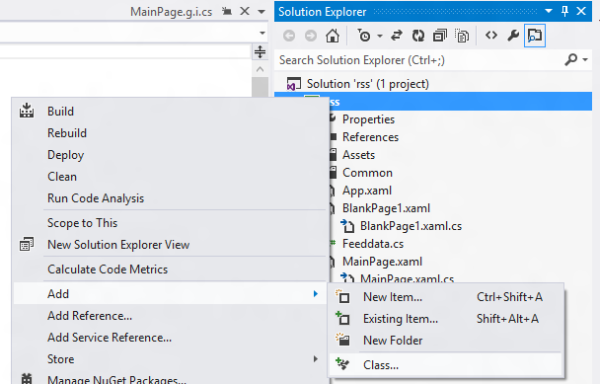Click editor scrollbar up arrow
Viewport: 600px width, 384px height.
click(x=260, y=69)
